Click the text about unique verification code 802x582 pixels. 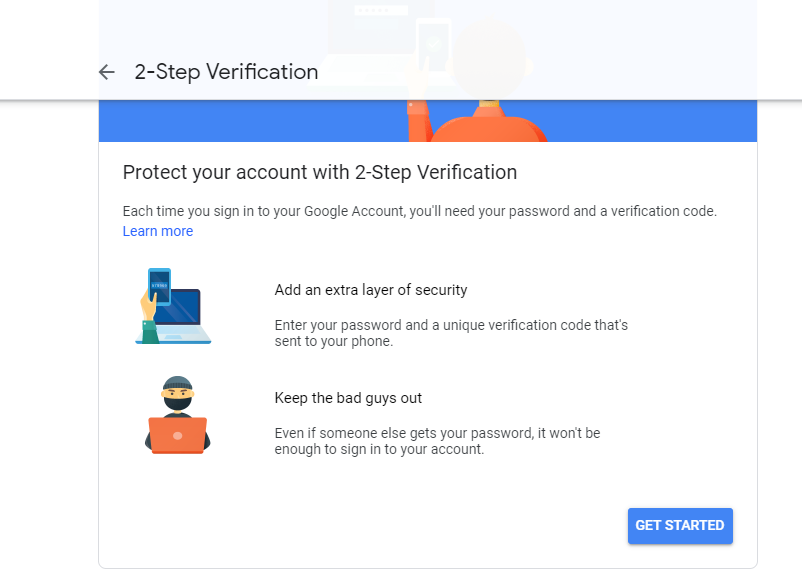tap(451, 333)
